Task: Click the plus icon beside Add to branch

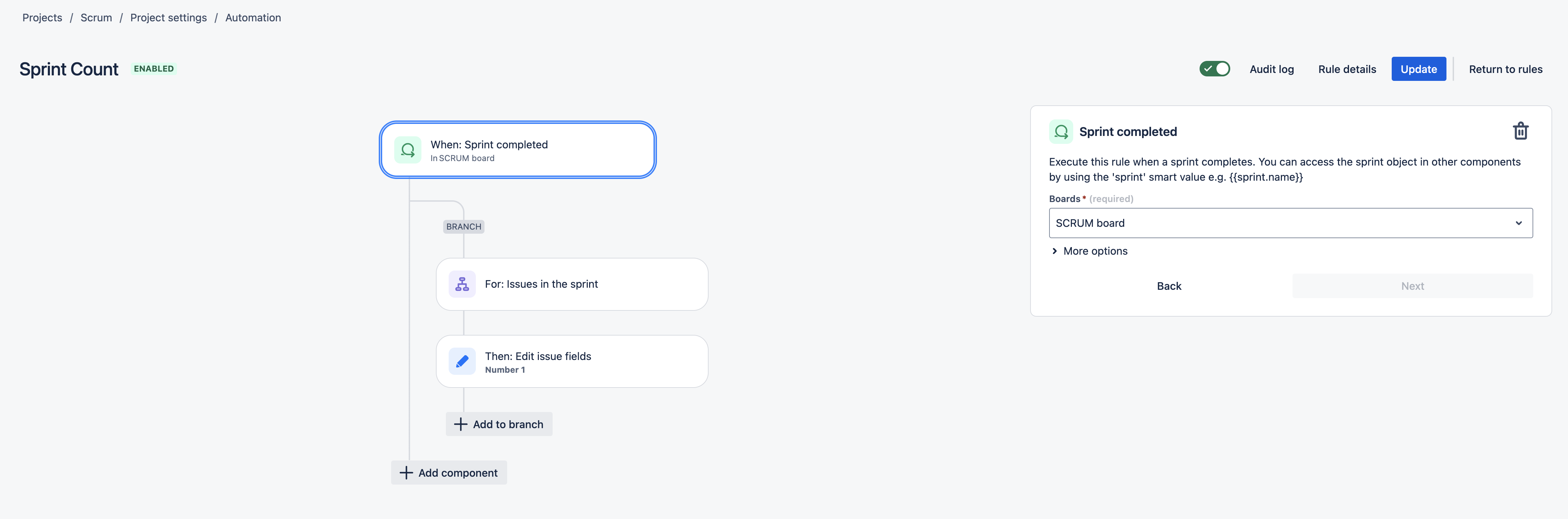Action: click(x=461, y=424)
